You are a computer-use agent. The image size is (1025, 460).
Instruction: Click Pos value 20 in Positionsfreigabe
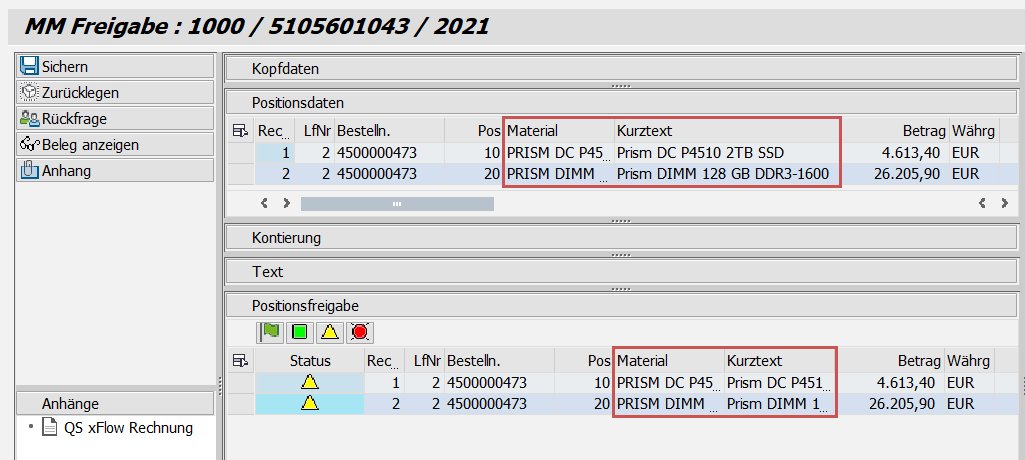584,404
